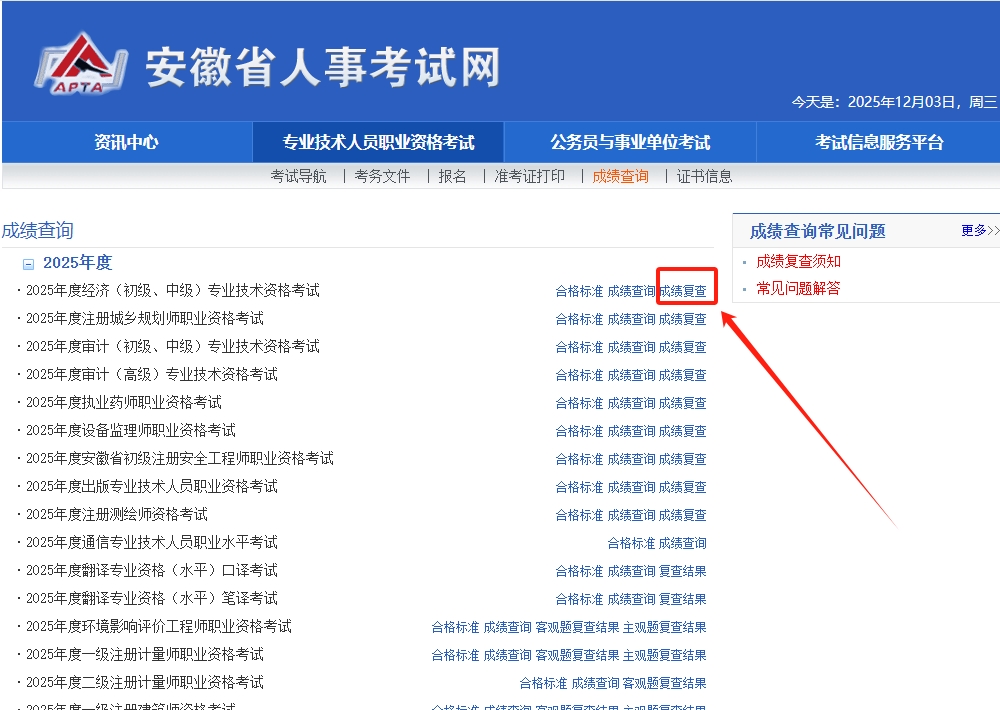Open 客观题复查结果 for 二级注册计量师考试
The image size is (1000, 710).
pyautogui.click(x=664, y=683)
